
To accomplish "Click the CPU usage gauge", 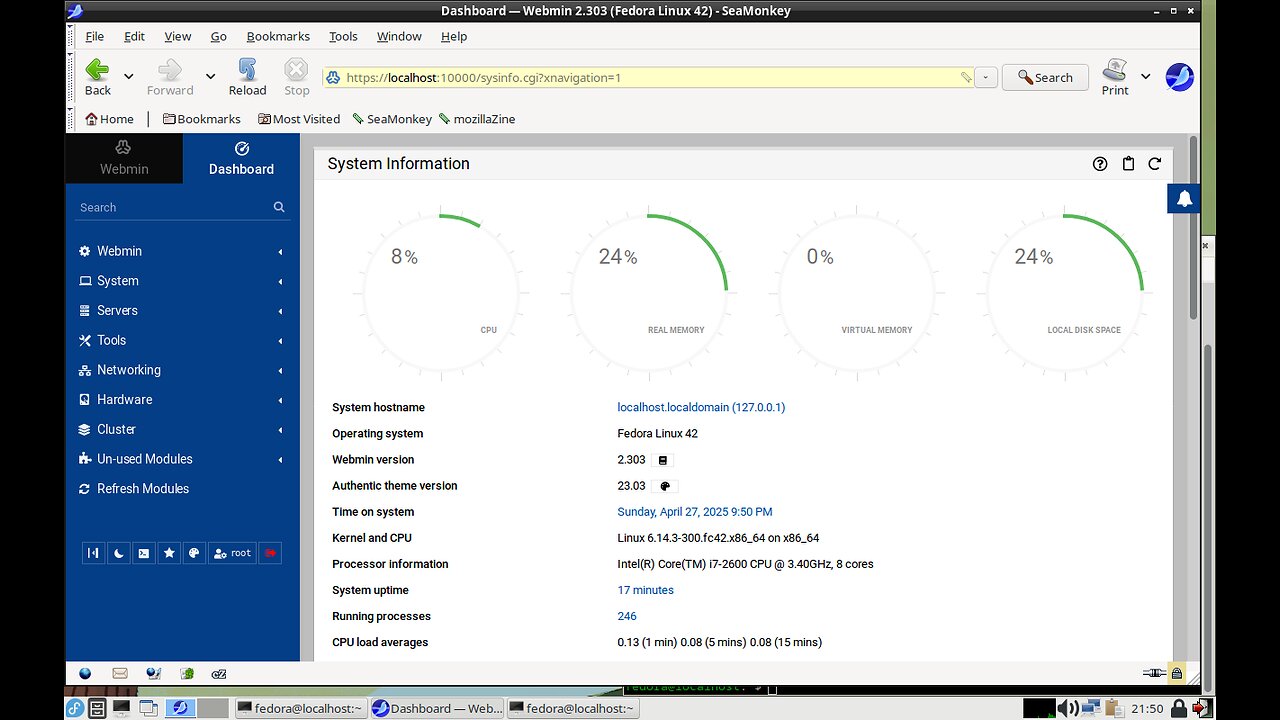I will point(441,293).
